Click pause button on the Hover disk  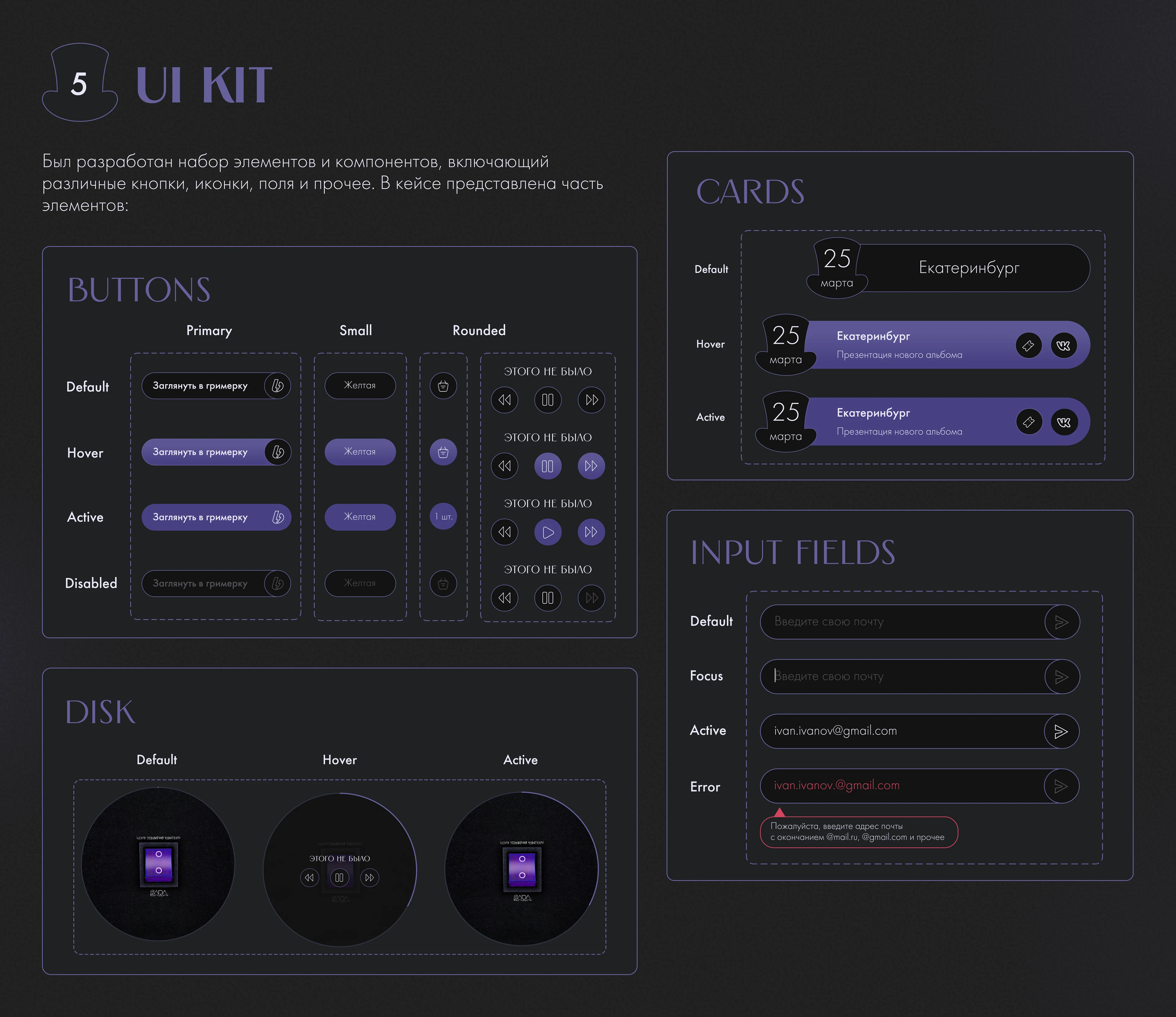pos(339,877)
